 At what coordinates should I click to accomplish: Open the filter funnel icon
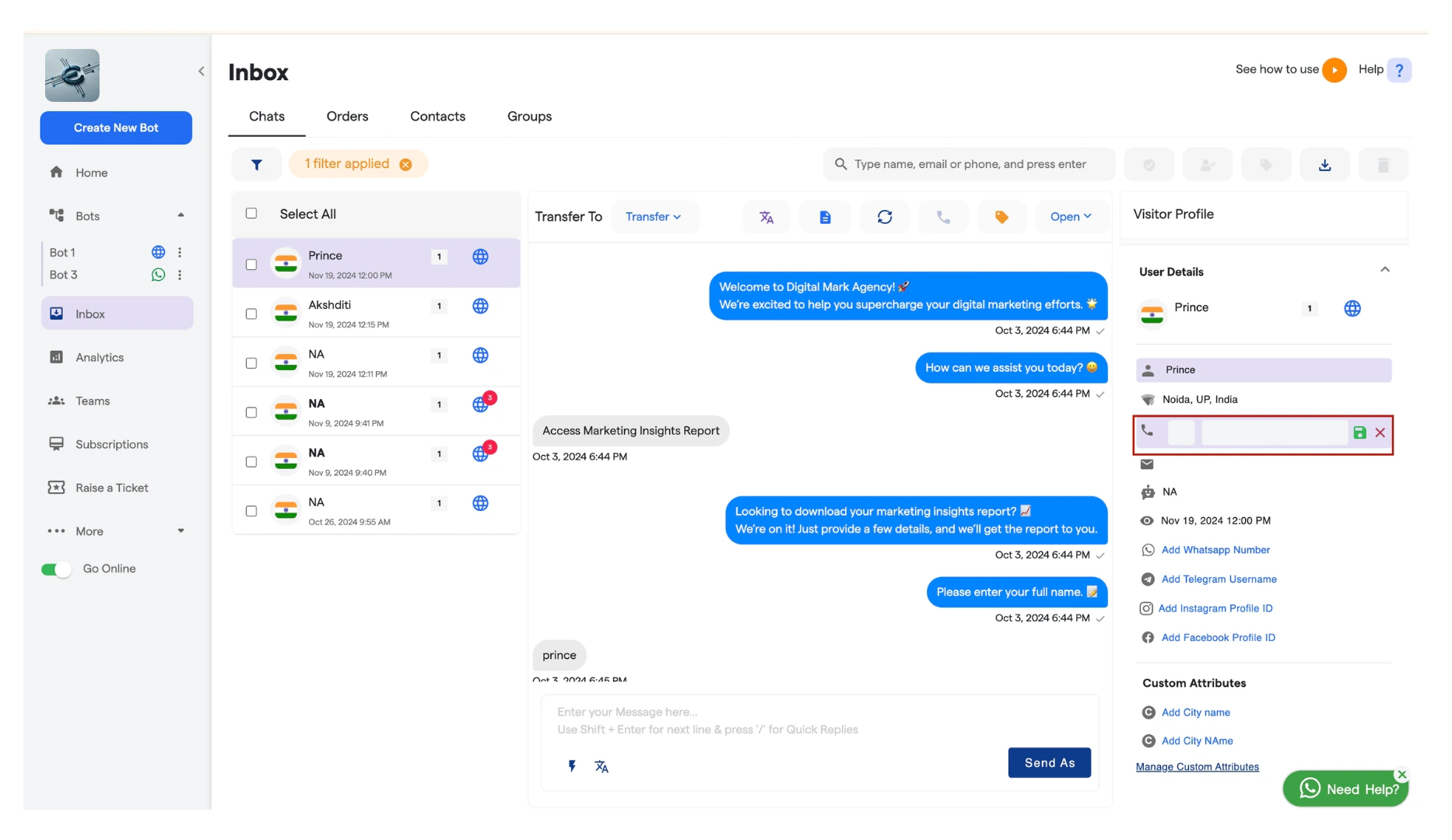point(257,164)
